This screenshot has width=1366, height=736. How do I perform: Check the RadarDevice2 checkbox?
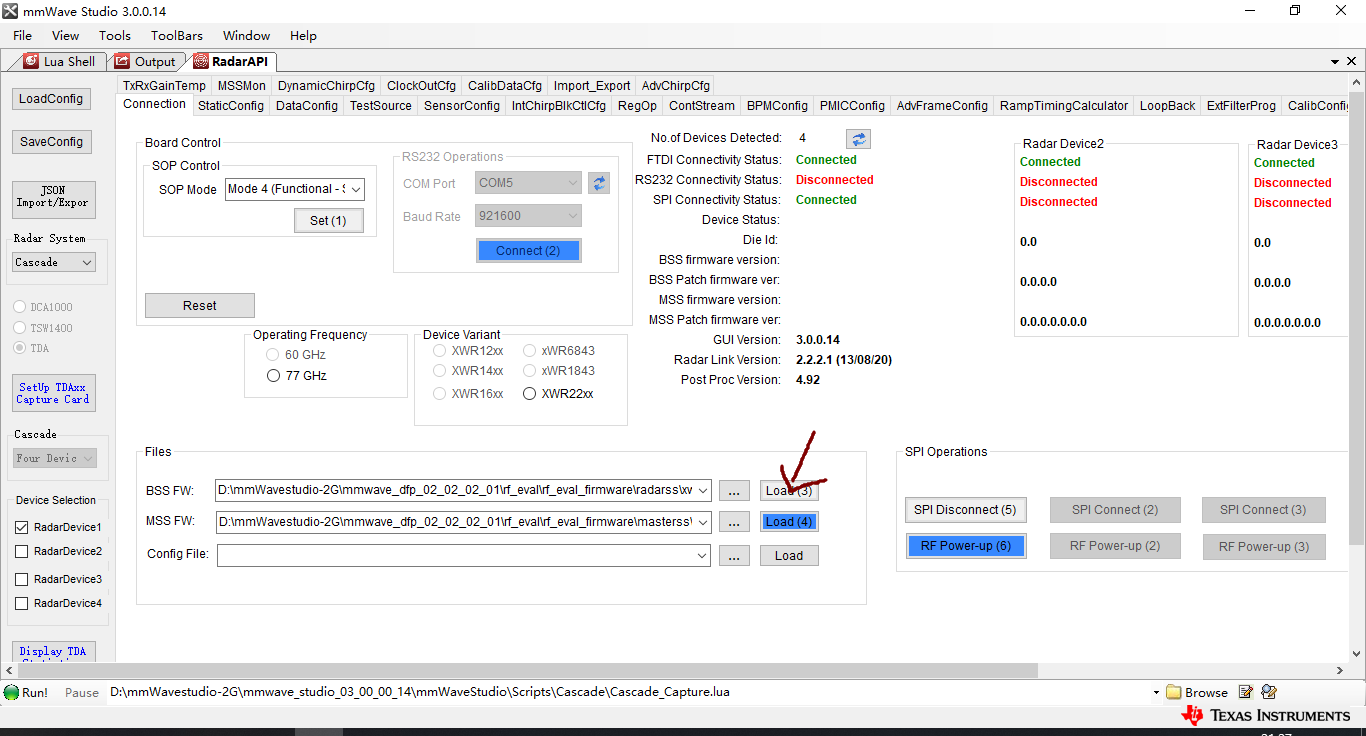click(22, 551)
